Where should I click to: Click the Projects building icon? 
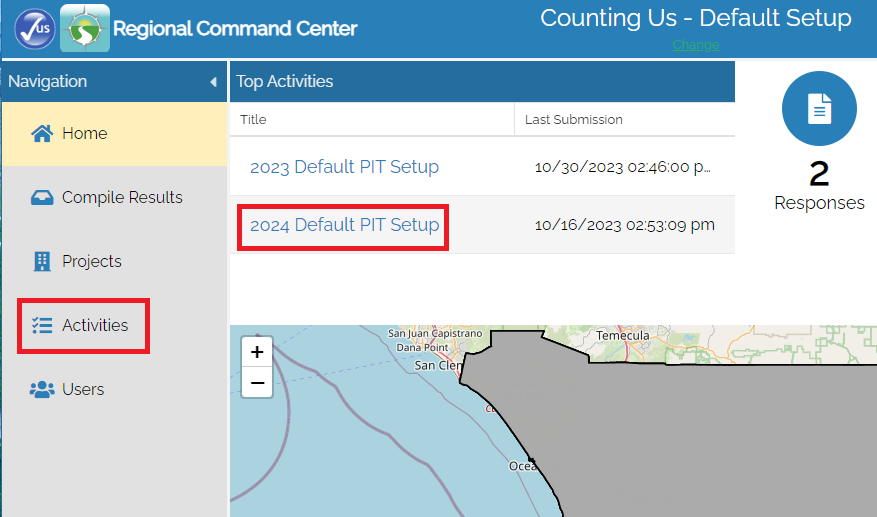[41, 262]
